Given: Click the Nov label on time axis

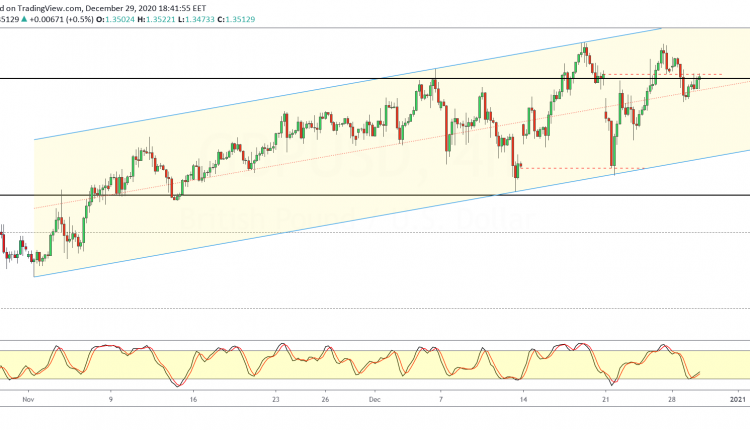Looking at the screenshot, I should 28,398.
